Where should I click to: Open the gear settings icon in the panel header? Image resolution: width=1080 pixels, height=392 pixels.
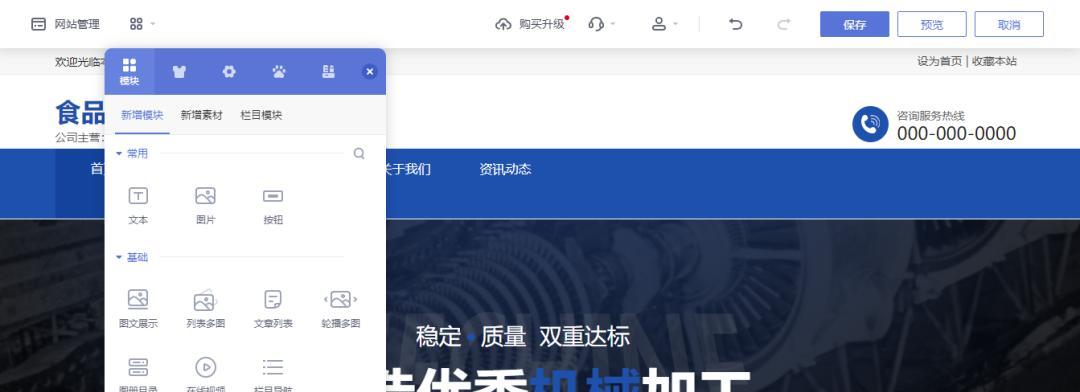point(229,72)
